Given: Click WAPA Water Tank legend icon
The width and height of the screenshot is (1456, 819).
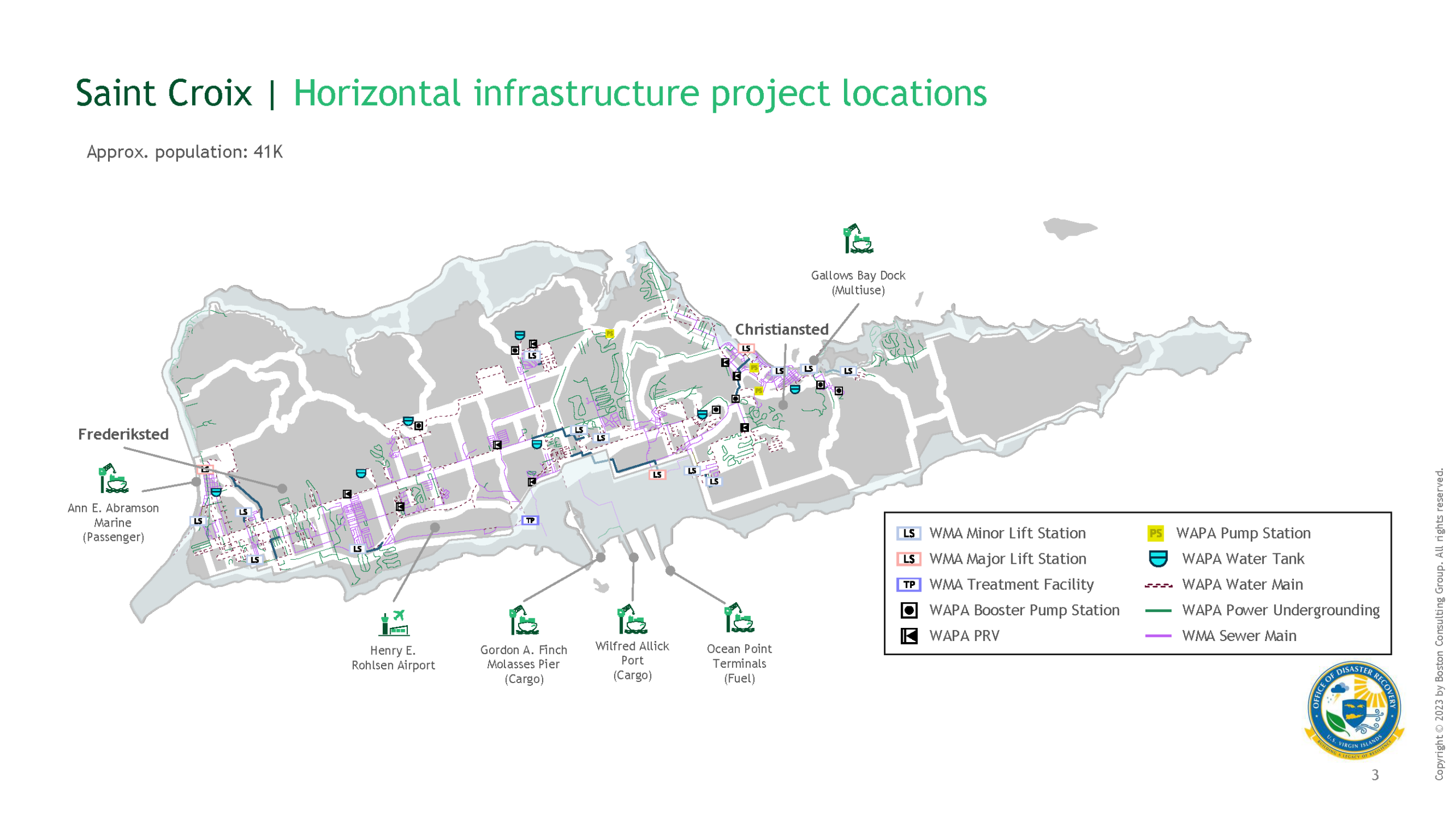Looking at the screenshot, I should pos(1158,559).
